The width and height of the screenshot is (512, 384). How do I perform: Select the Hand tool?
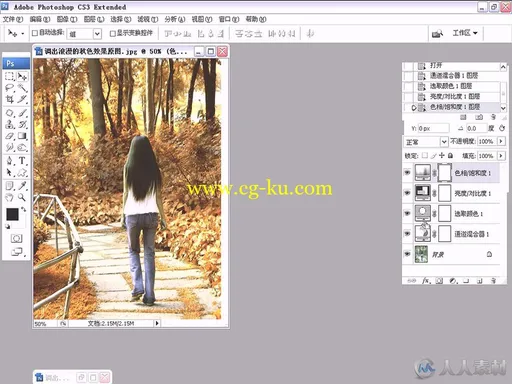pos(10,198)
